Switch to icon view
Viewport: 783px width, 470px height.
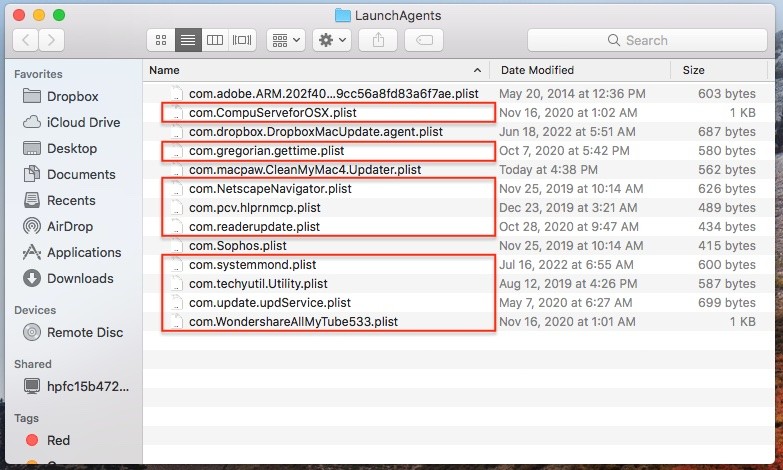pyautogui.click(x=161, y=40)
